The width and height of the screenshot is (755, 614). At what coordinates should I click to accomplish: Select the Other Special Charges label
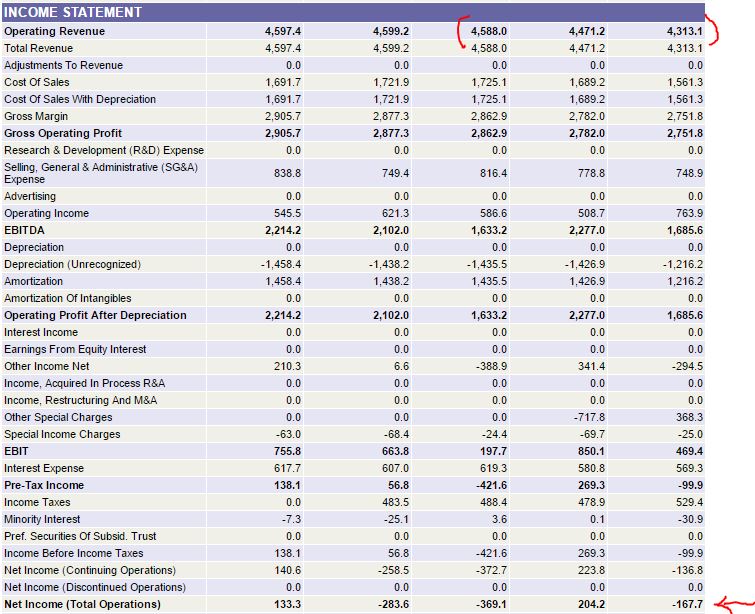[x=58, y=418]
